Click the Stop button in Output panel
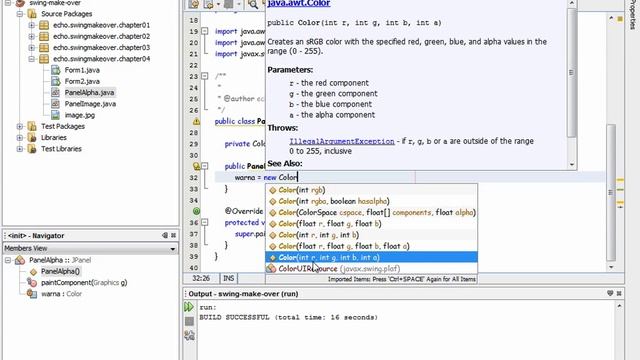Image resolution: width=640 pixels, height=360 pixels. click(x=189, y=322)
